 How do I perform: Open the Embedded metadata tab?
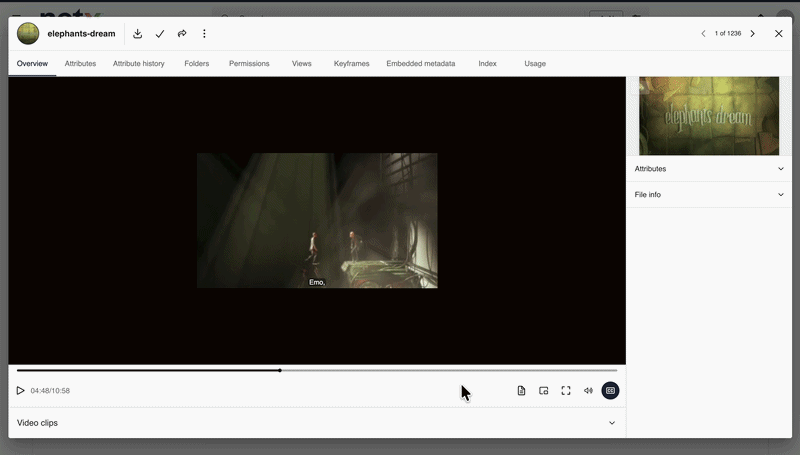coord(420,64)
